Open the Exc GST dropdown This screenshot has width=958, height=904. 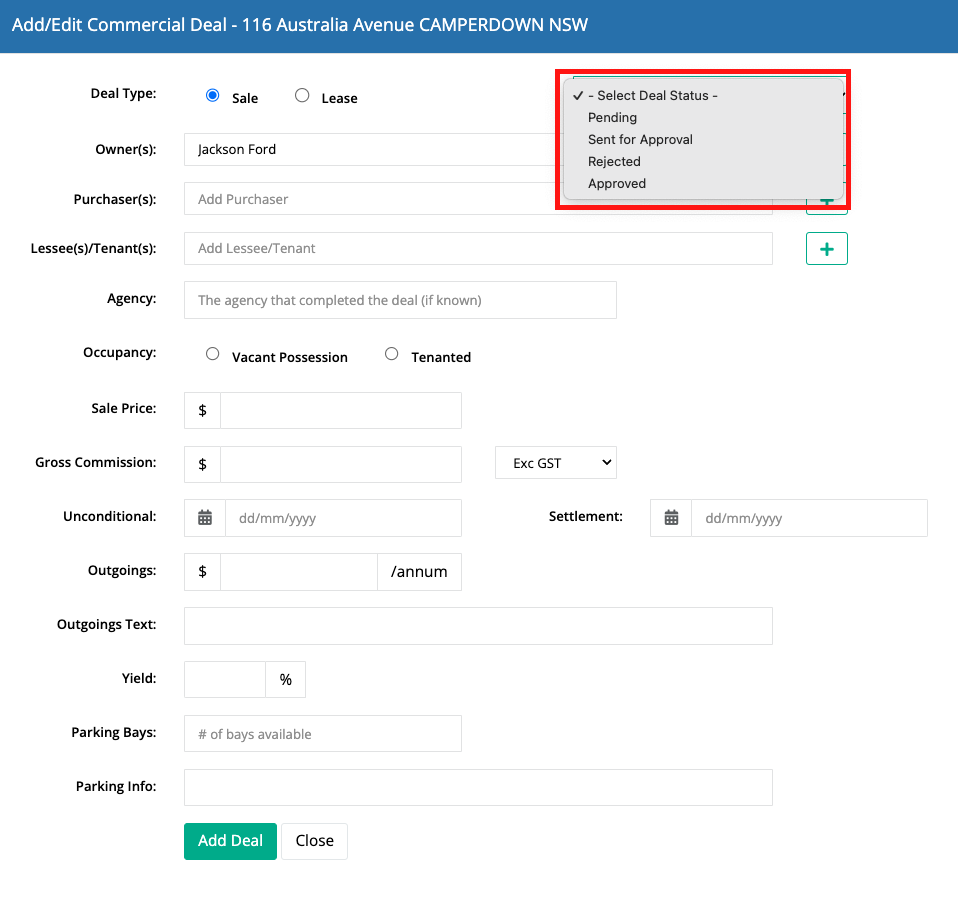555,463
